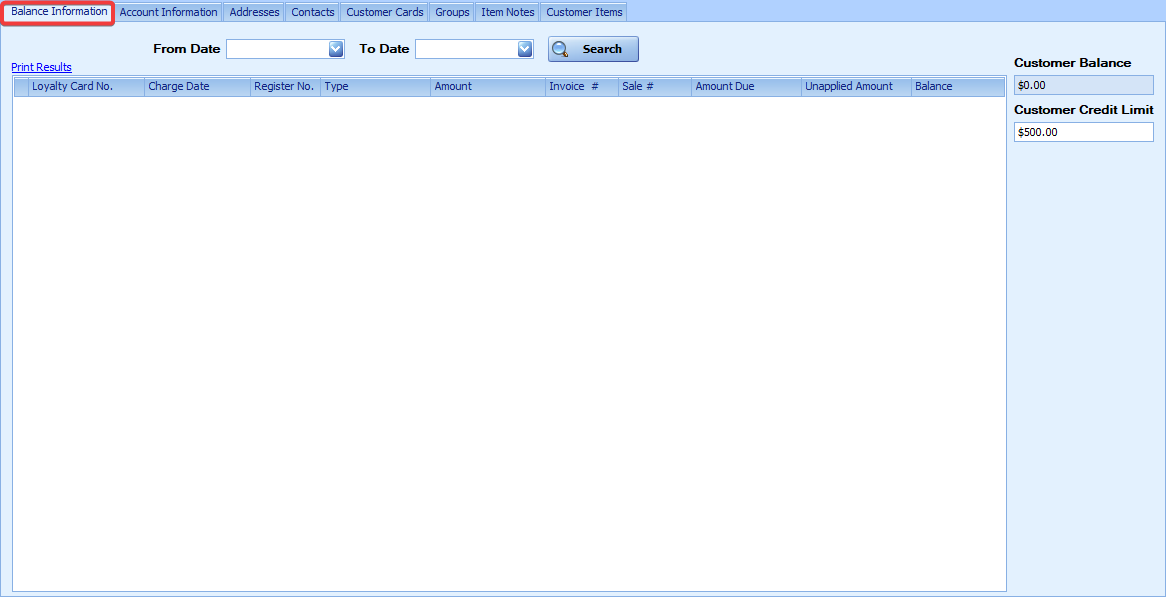Switch to the Account Information tab
Image resolution: width=1166 pixels, height=597 pixels.
click(x=168, y=12)
